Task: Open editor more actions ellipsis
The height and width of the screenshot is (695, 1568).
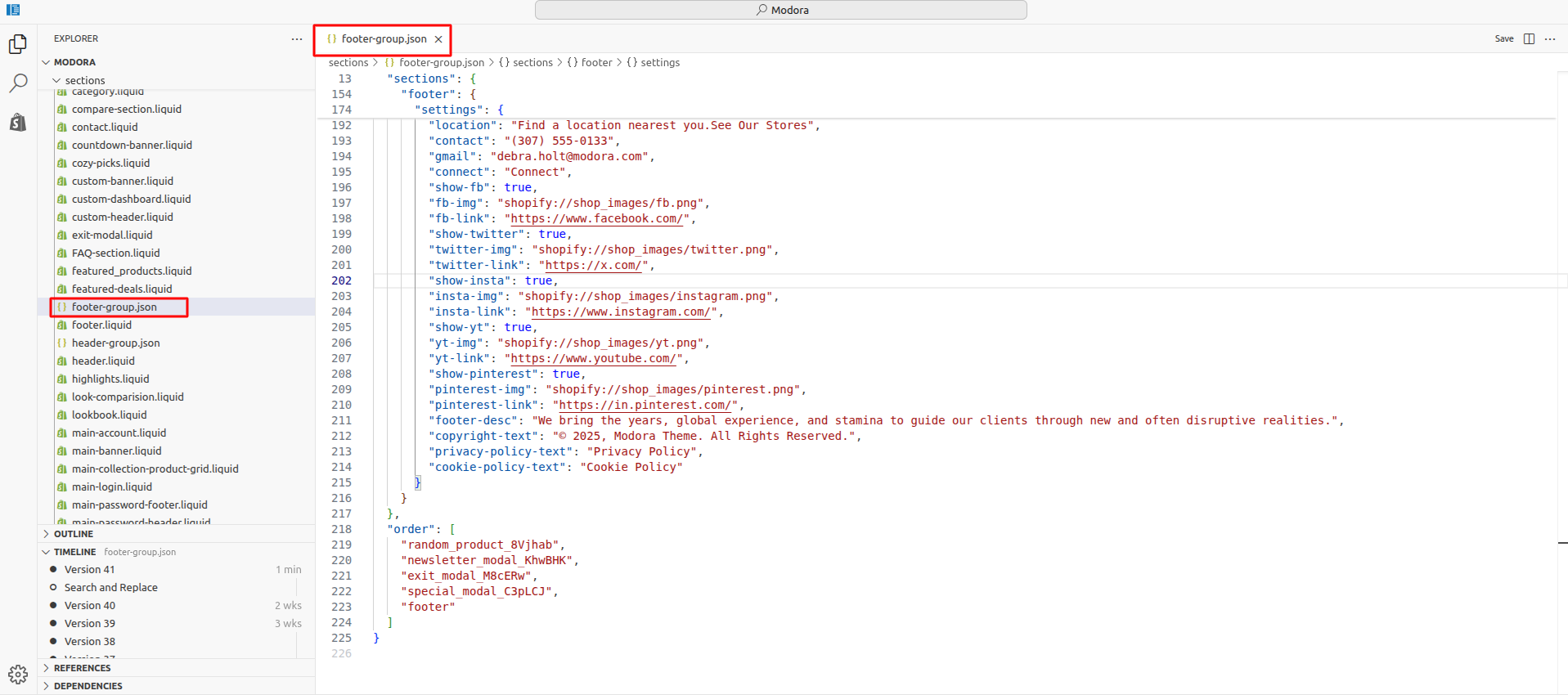Action: (x=1550, y=39)
